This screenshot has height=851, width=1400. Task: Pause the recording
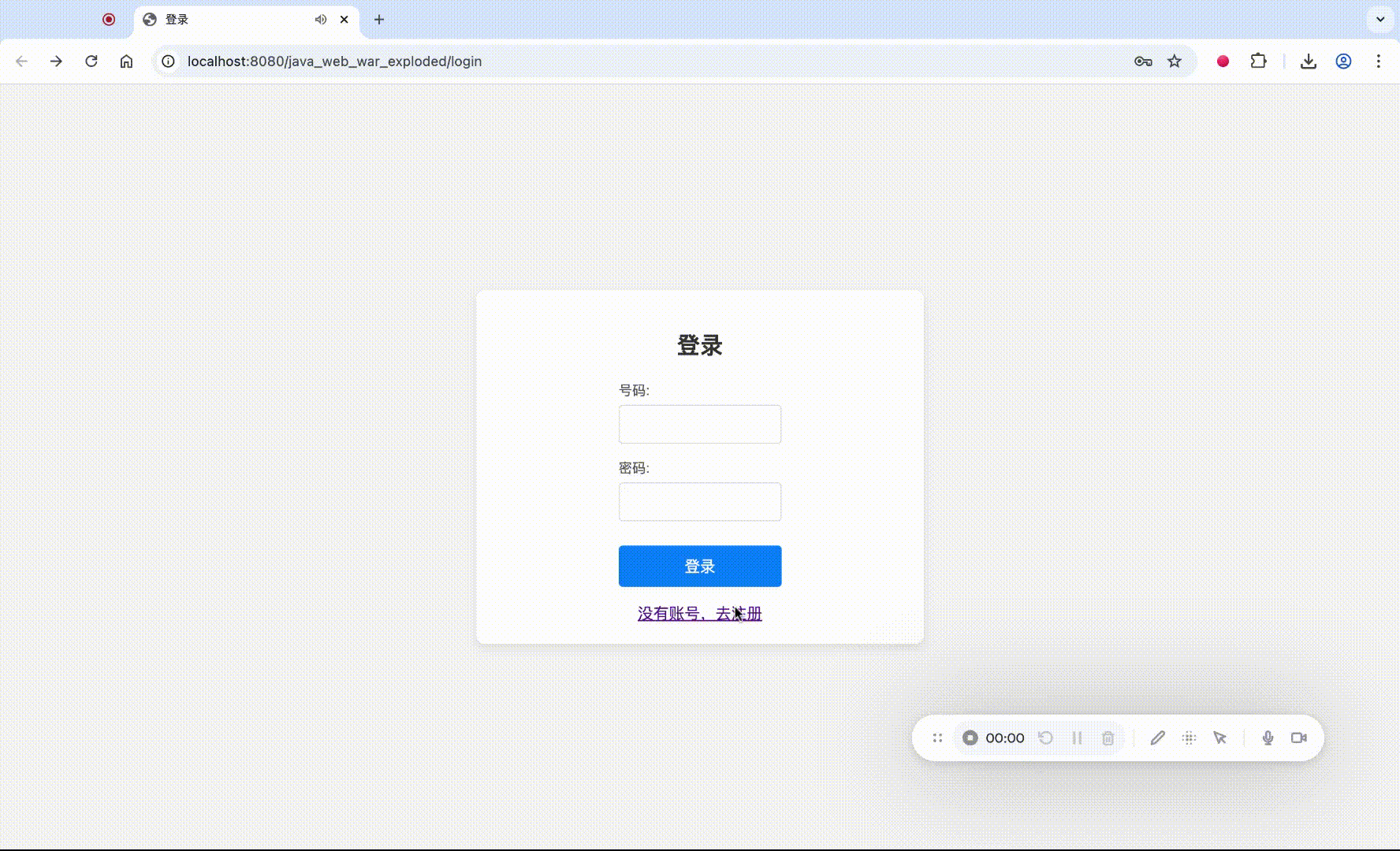(1078, 738)
